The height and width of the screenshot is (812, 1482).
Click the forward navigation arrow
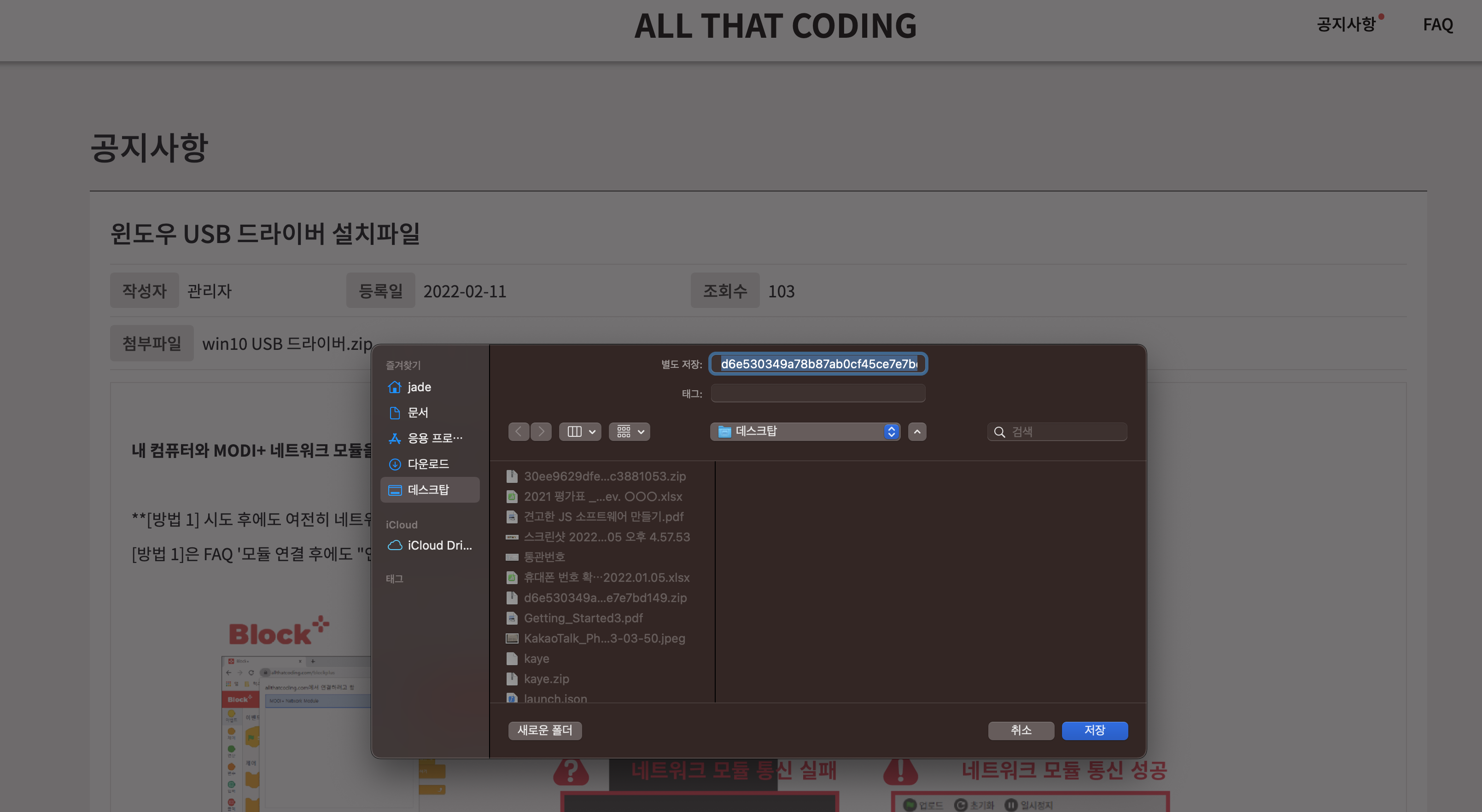(x=541, y=431)
